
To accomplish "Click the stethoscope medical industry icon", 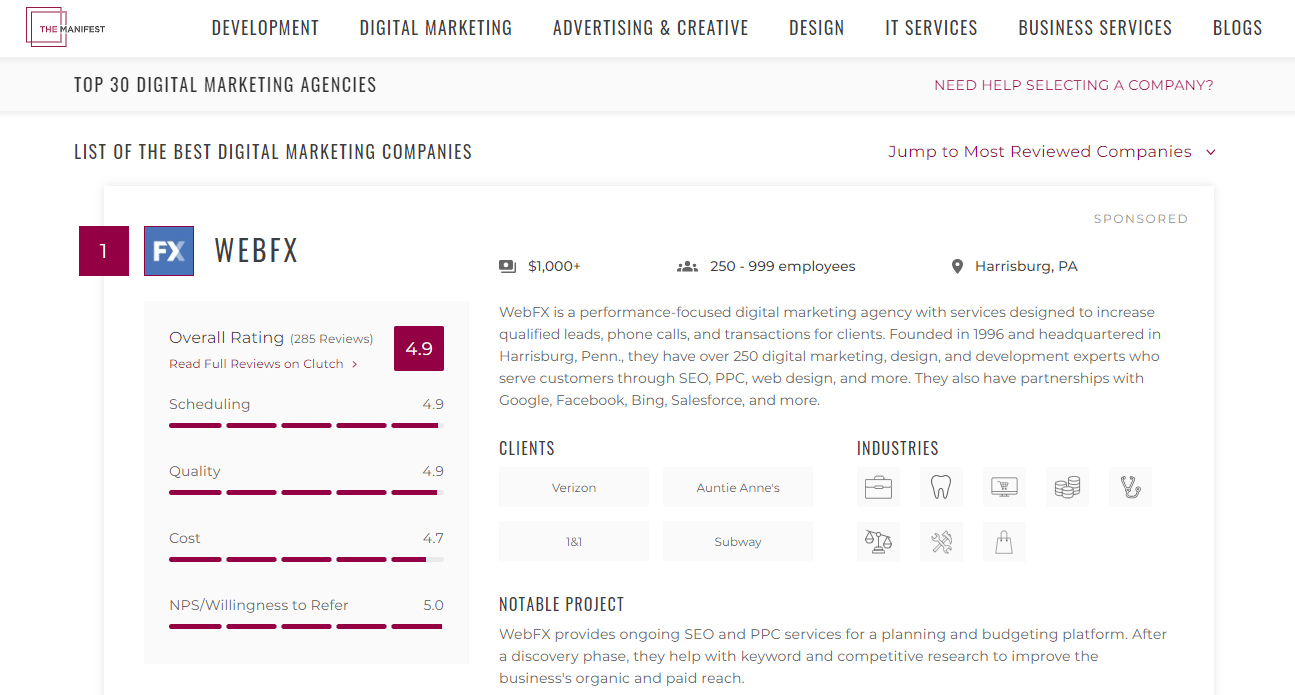I will pos(1130,488).
